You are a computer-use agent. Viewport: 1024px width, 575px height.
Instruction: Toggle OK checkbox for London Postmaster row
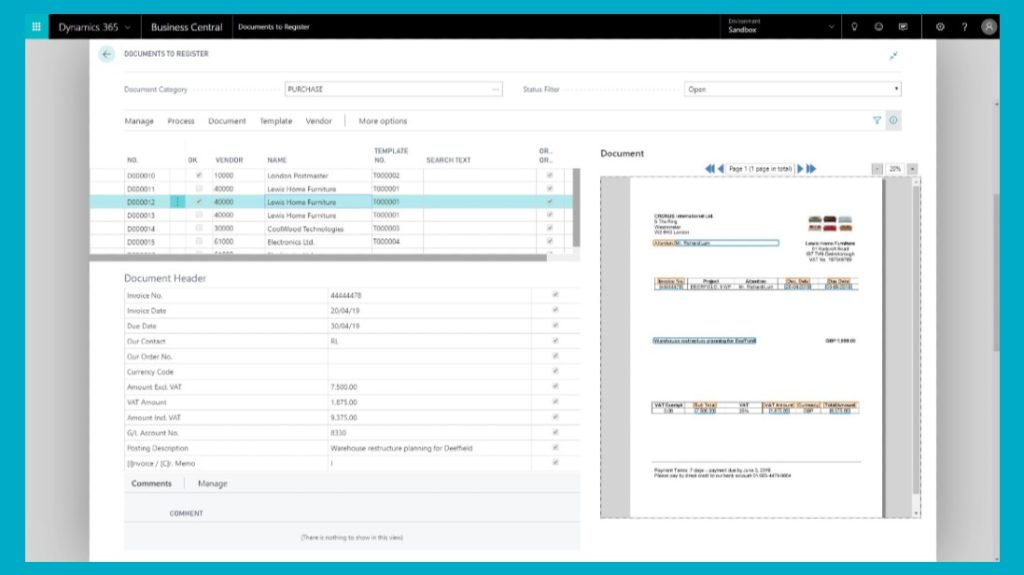coord(199,176)
